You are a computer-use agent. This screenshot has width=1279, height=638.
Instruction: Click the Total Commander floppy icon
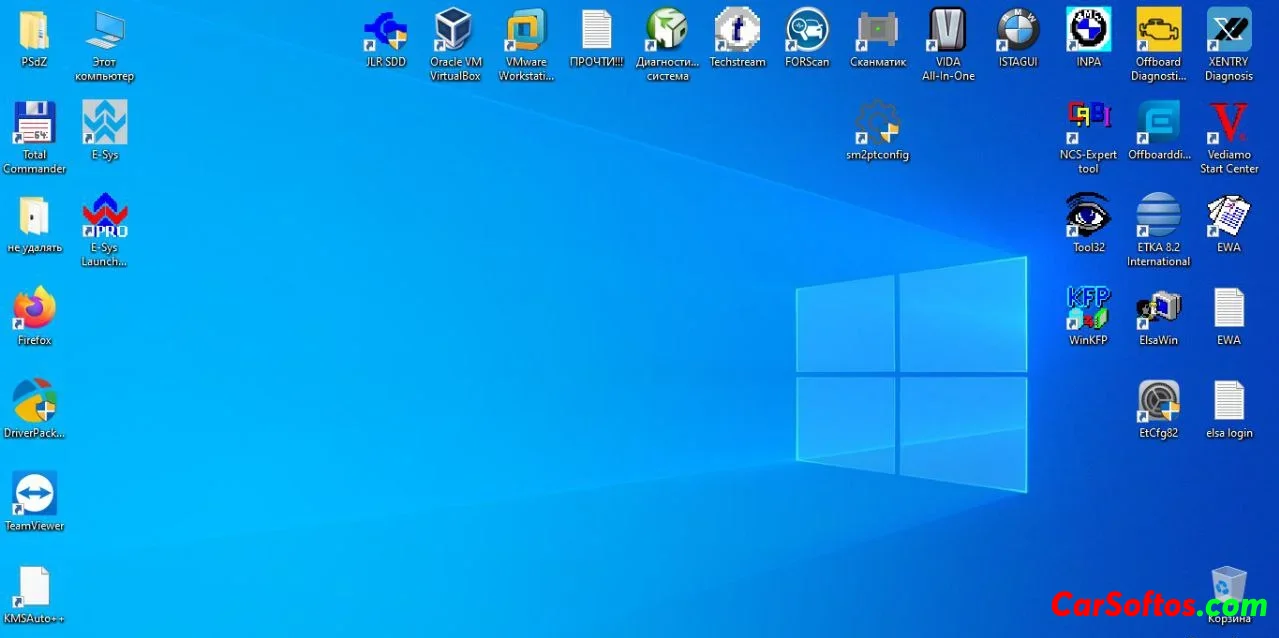34,124
